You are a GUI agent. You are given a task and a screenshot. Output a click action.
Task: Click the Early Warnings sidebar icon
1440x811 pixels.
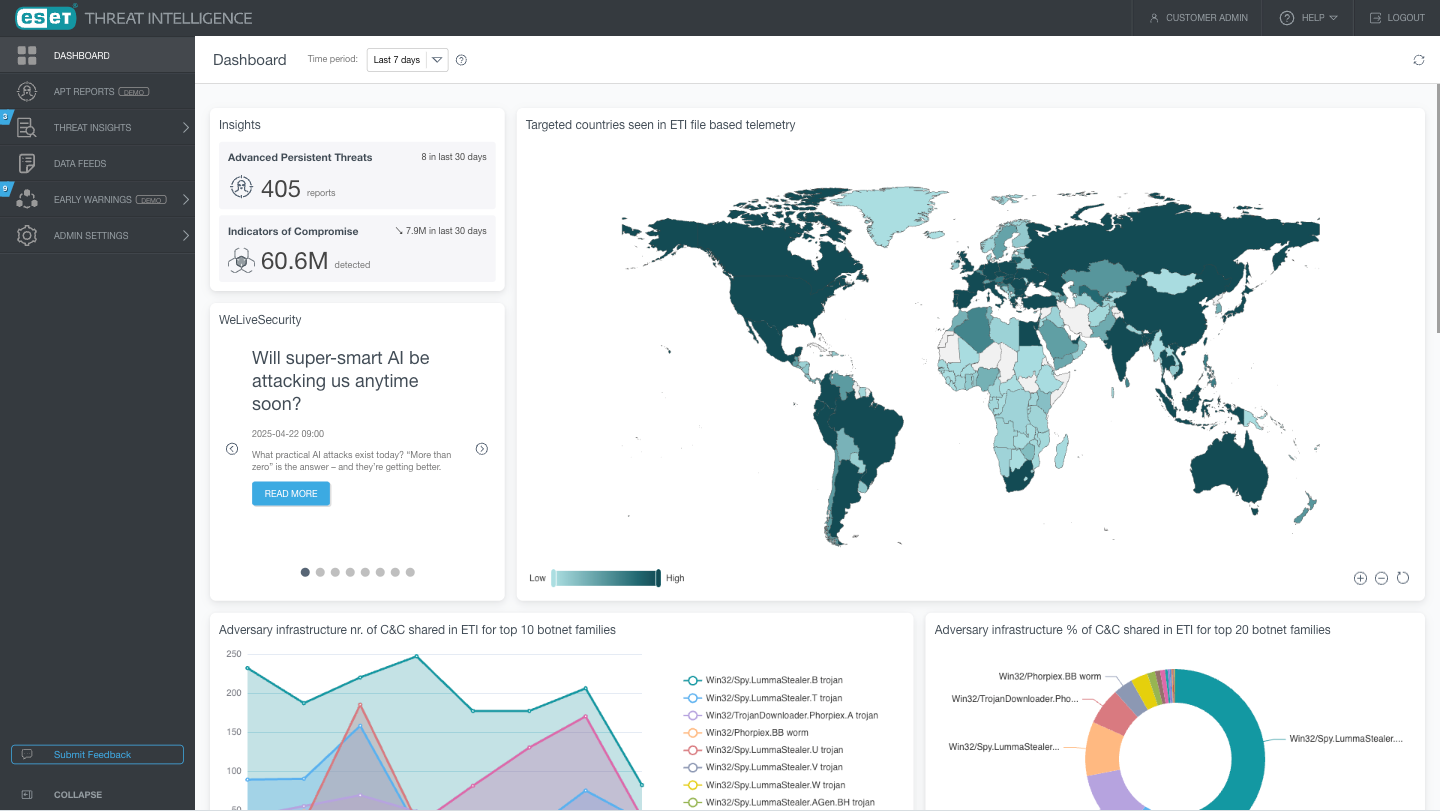coord(27,199)
